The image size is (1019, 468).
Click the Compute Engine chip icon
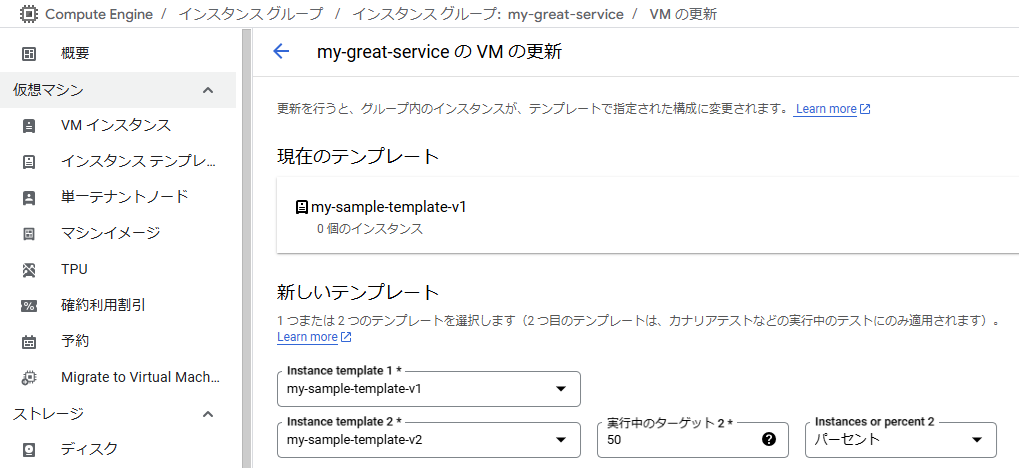28,14
